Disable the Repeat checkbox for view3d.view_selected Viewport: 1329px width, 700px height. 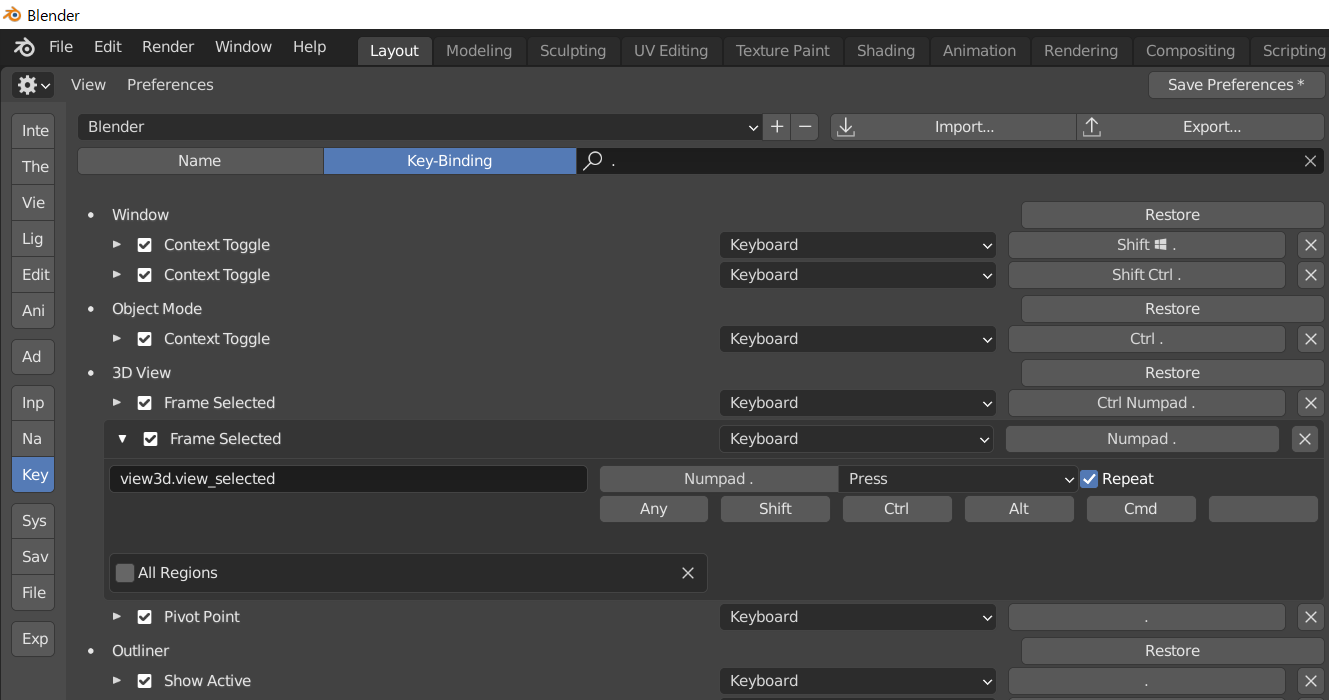pyautogui.click(x=1088, y=478)
